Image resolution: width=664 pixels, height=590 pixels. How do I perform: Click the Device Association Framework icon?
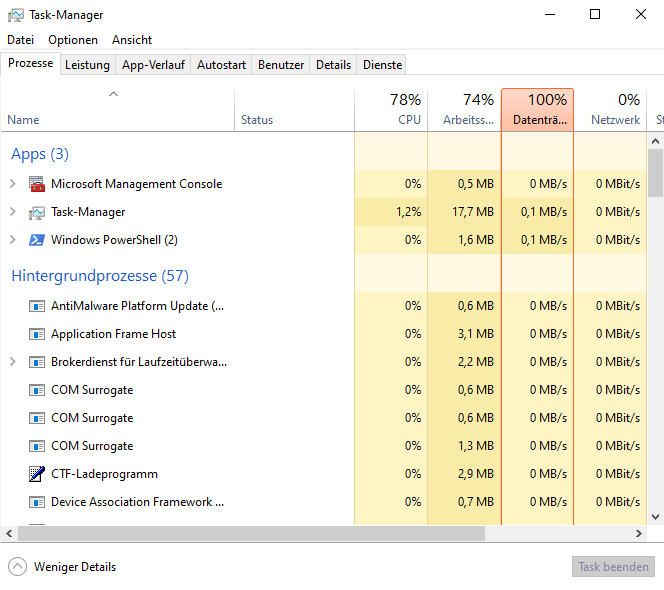(37, 502)
